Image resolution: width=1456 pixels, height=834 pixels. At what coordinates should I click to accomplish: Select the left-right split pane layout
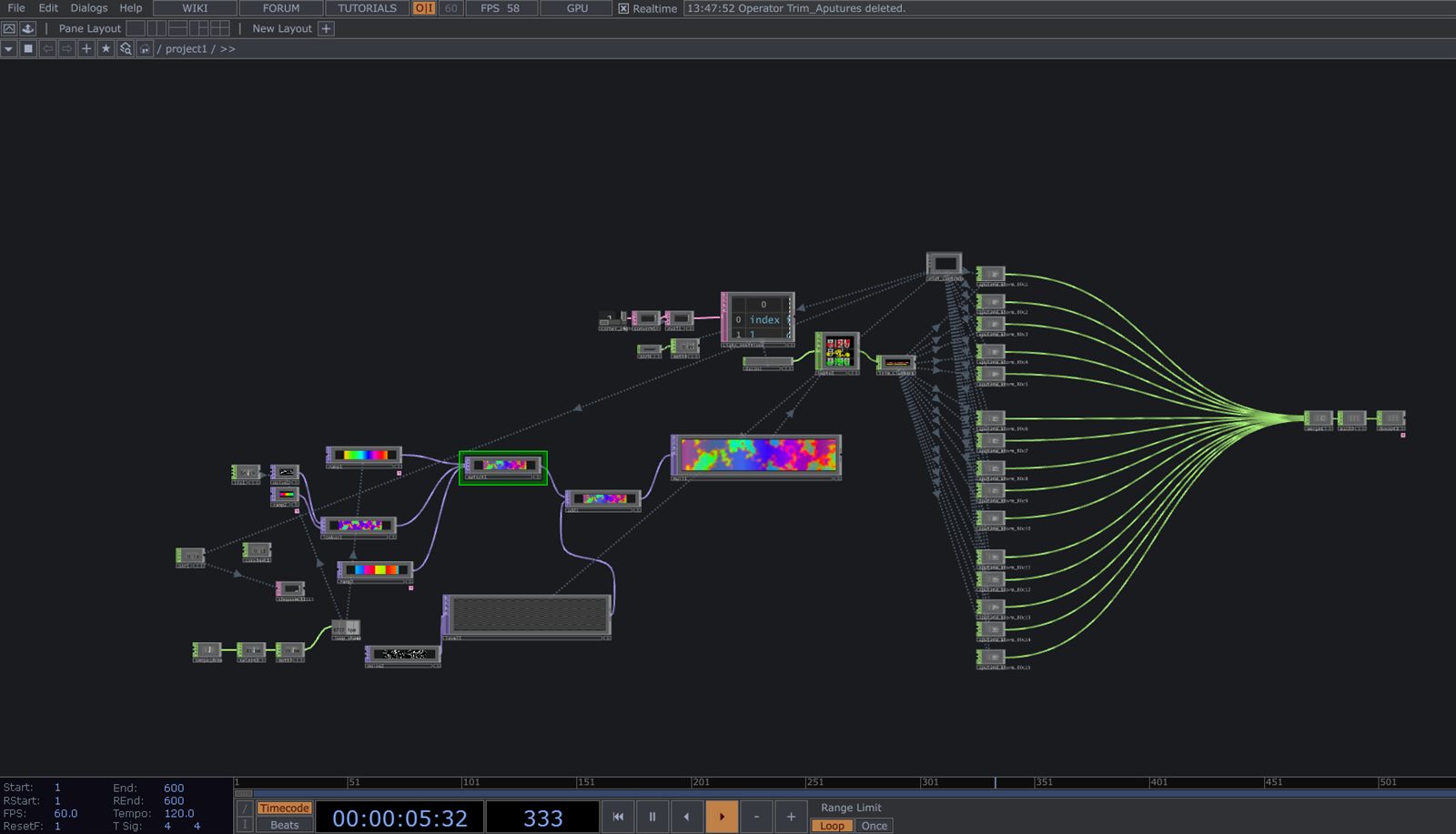pos(157,28)
